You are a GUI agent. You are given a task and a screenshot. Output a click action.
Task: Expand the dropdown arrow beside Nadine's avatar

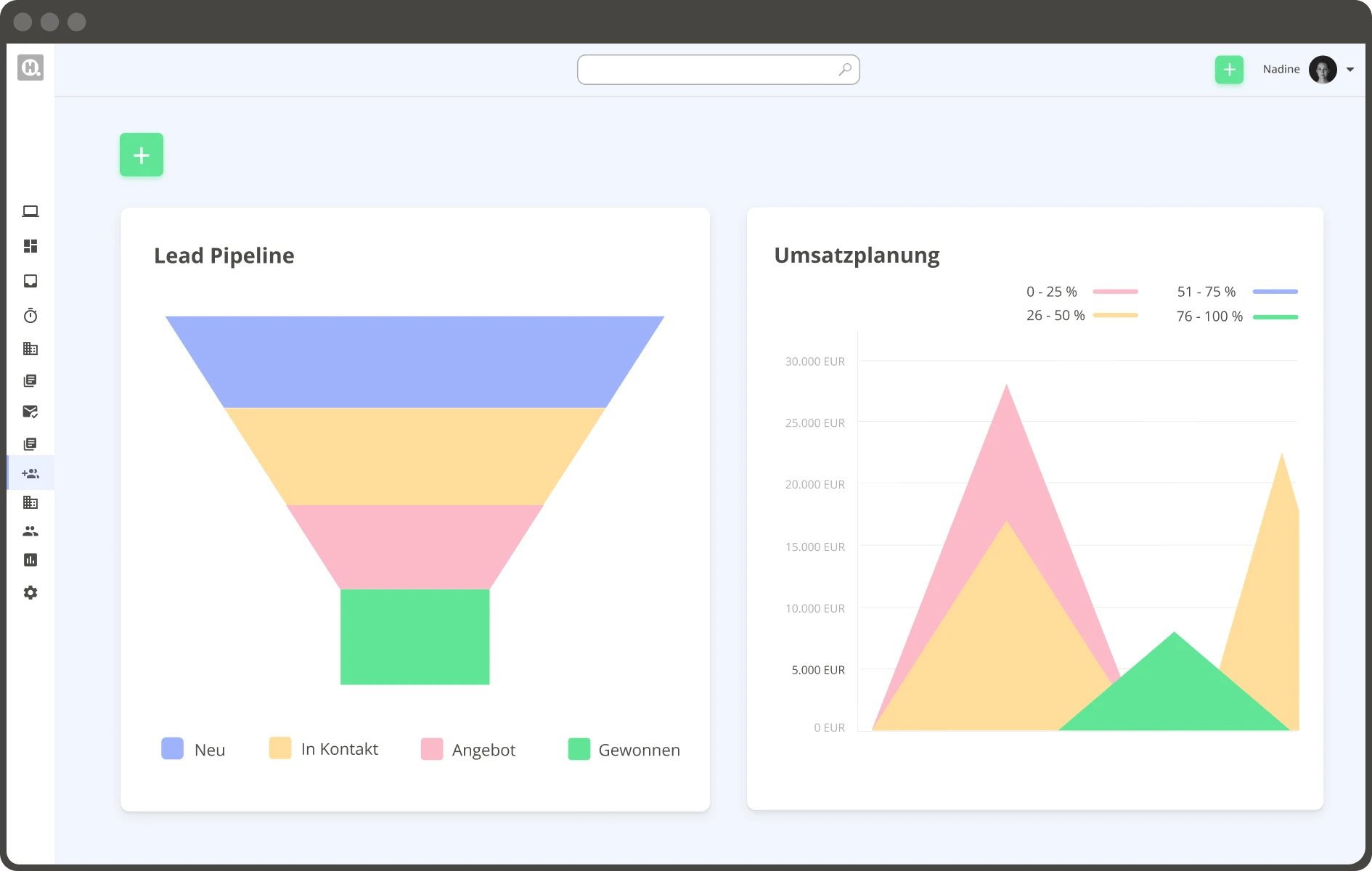coord(1350,70)
